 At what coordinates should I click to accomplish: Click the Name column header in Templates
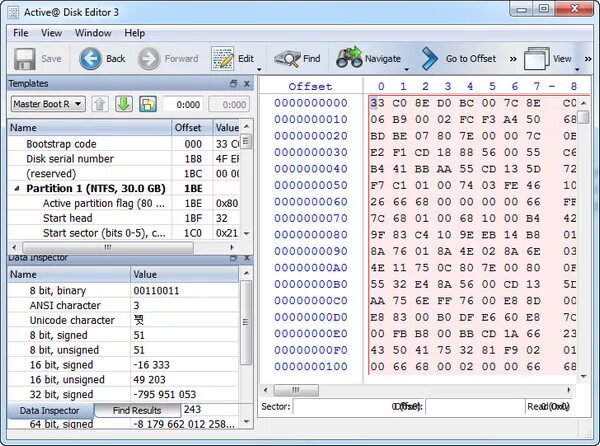tap(90, 128)
